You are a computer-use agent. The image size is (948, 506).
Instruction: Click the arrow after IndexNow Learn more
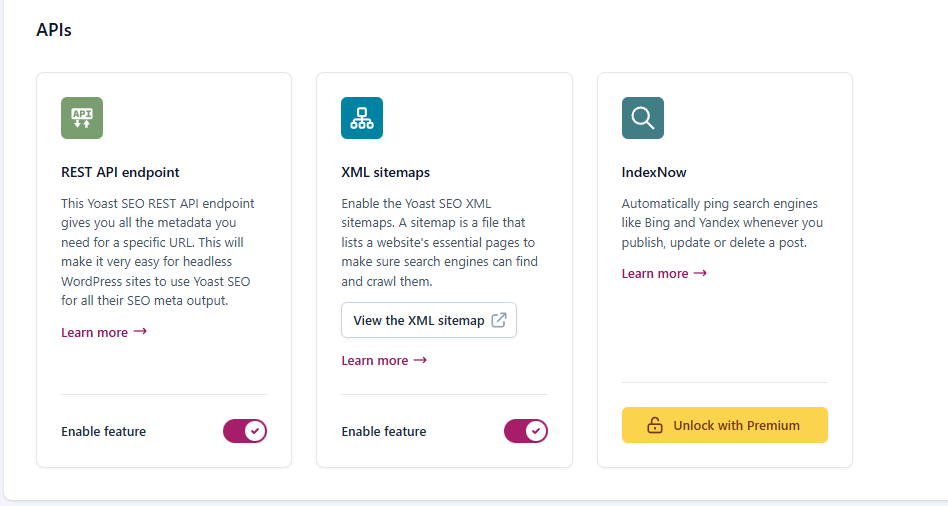point(700,273)
